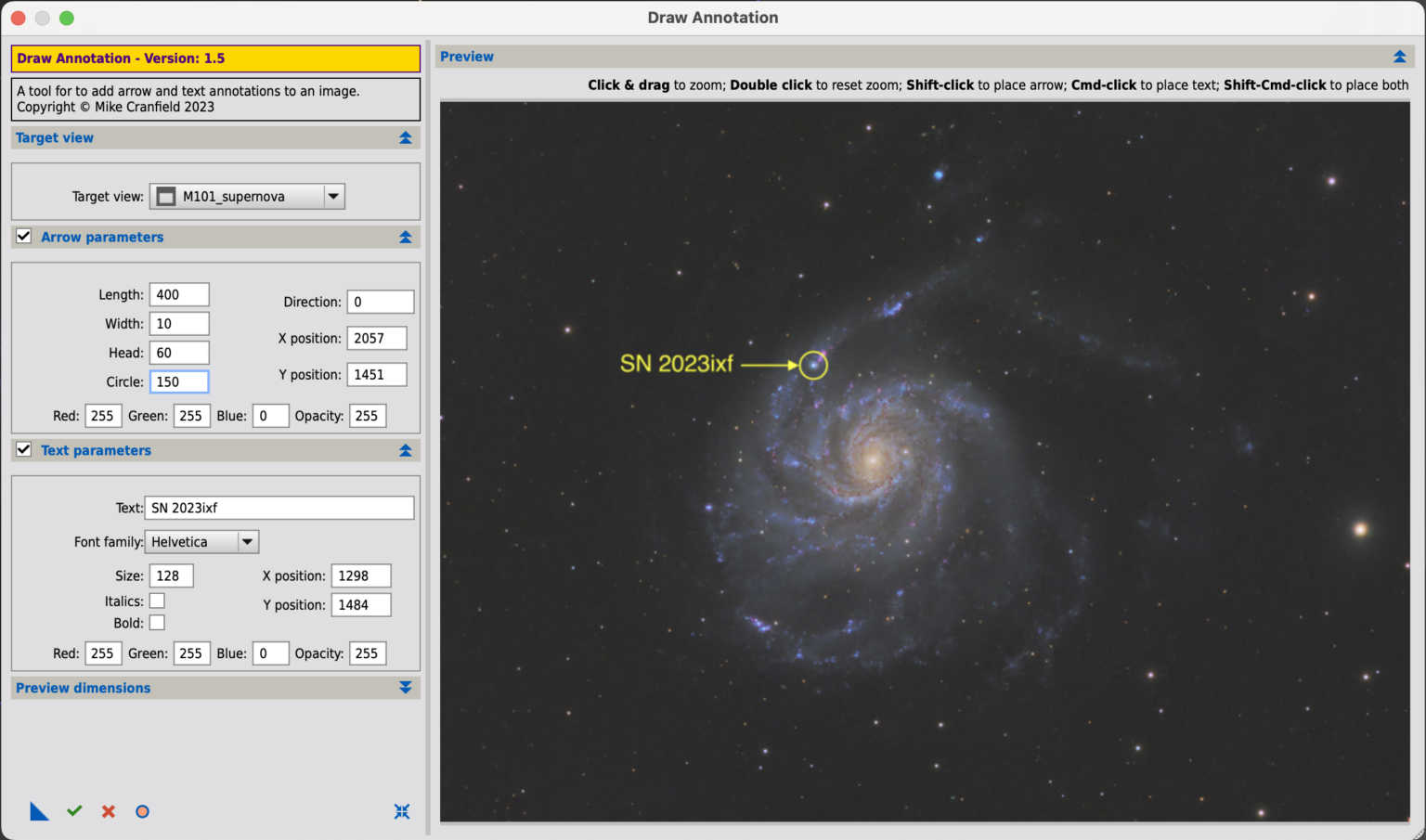Image resolution: width=1426 pixels, height=840 pixels.
Task: Execute the script with the green check icon
Action: tap(74, 810)
